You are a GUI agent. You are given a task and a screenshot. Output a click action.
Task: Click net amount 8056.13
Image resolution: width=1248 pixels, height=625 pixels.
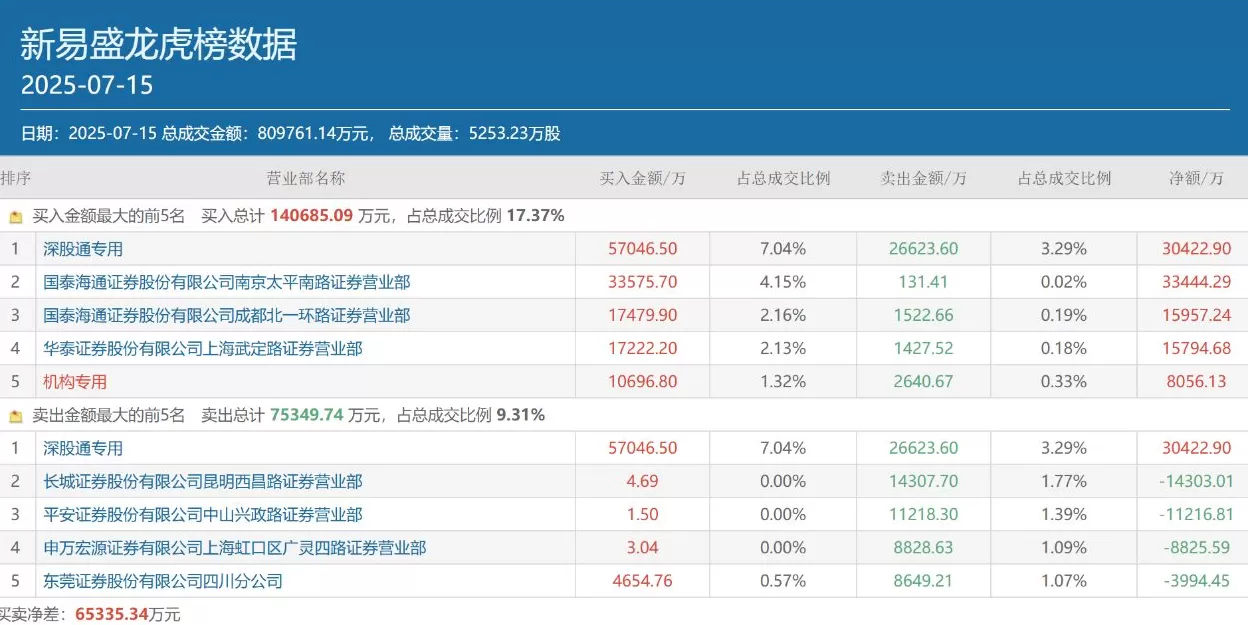(1197, 381)
